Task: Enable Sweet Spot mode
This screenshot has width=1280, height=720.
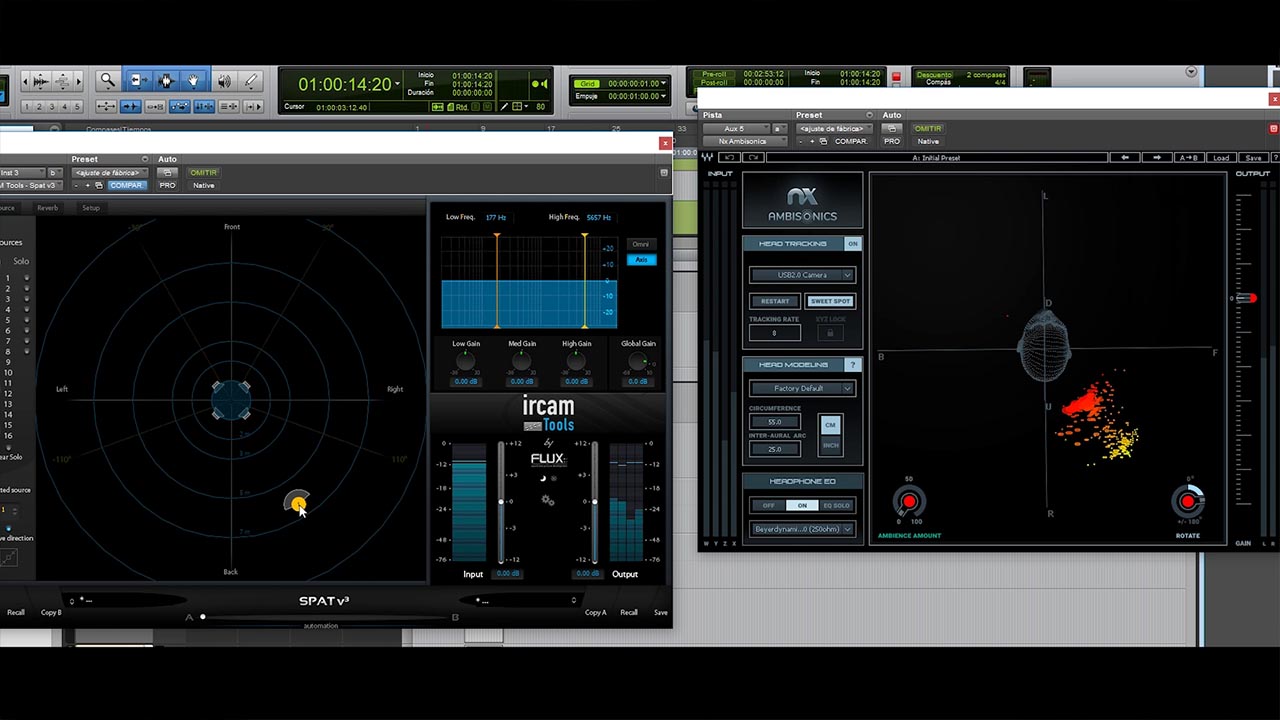Action: (830, 301)
